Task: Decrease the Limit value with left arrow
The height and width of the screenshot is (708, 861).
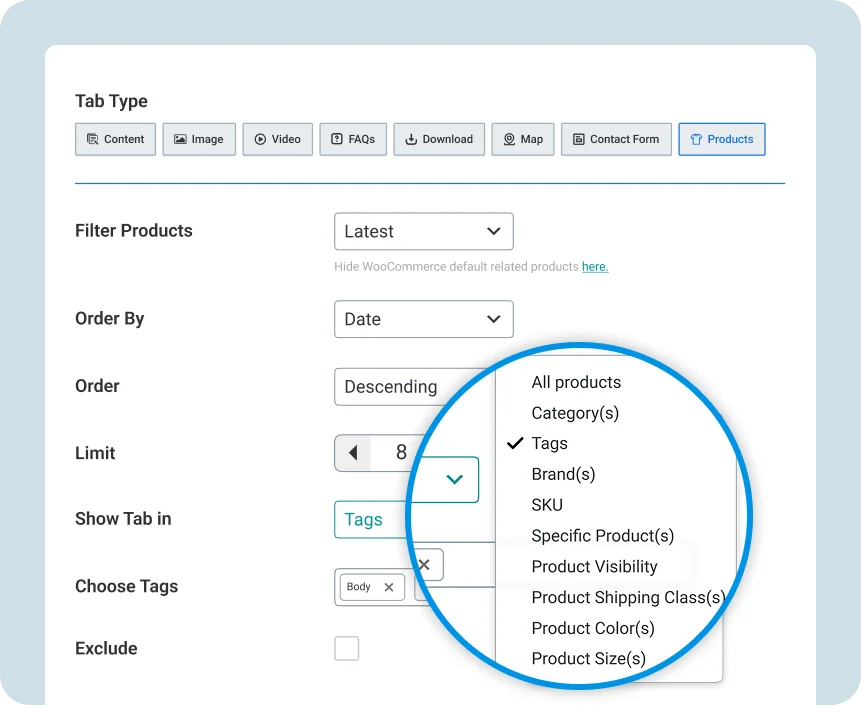Action: click(352, 453)
